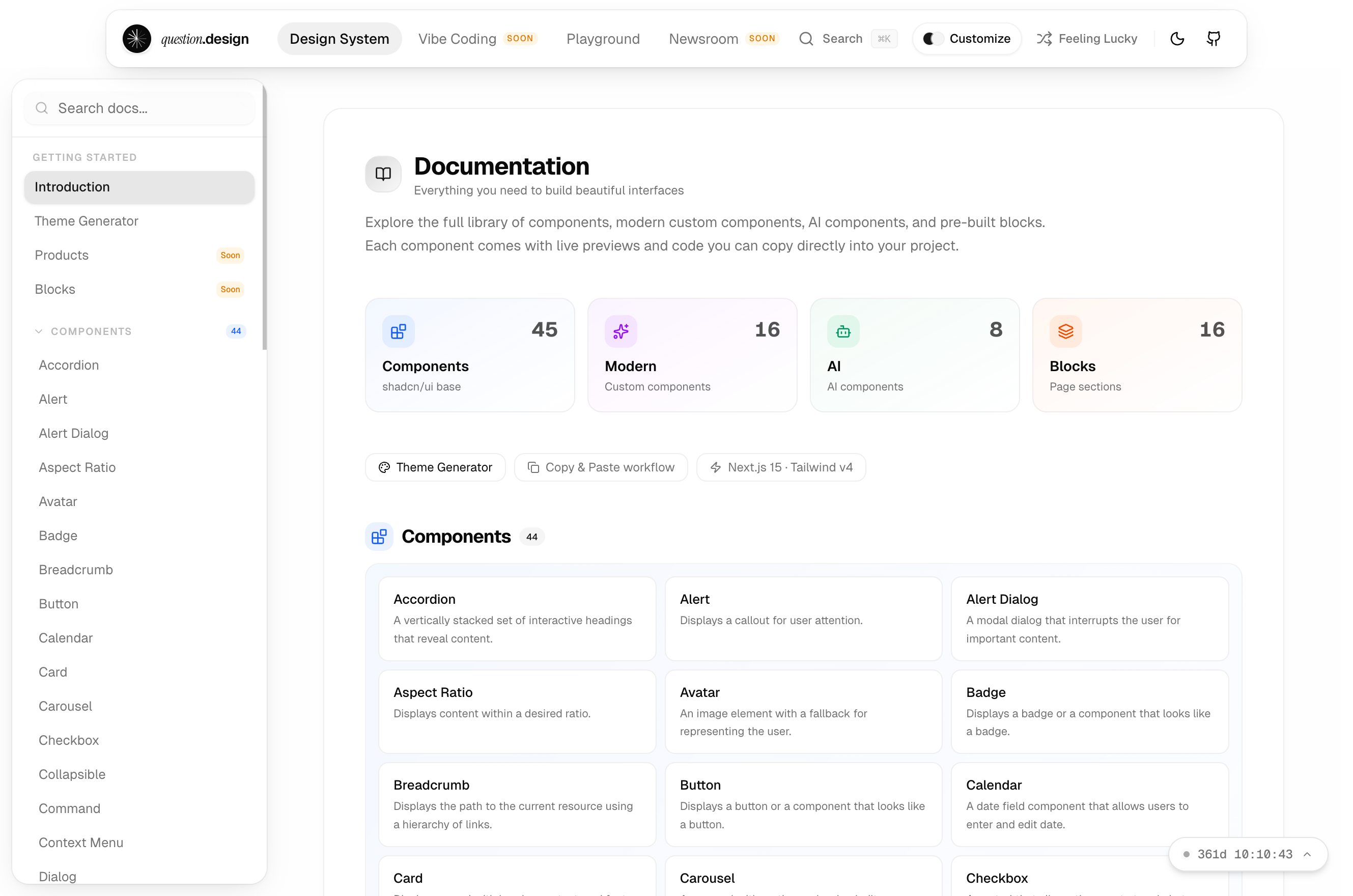Click the green AI robot icon
The image size is (1353, 896).
pos(843,331)
